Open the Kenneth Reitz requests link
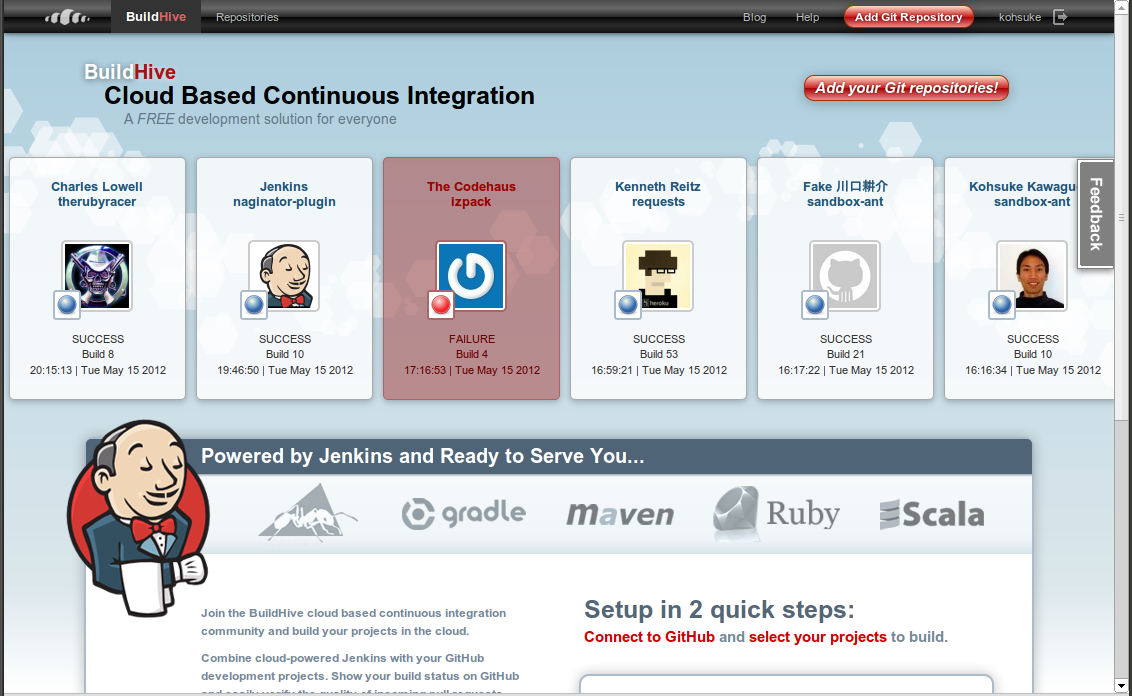This screenshot has width=1132, height=696. point(658,194)
